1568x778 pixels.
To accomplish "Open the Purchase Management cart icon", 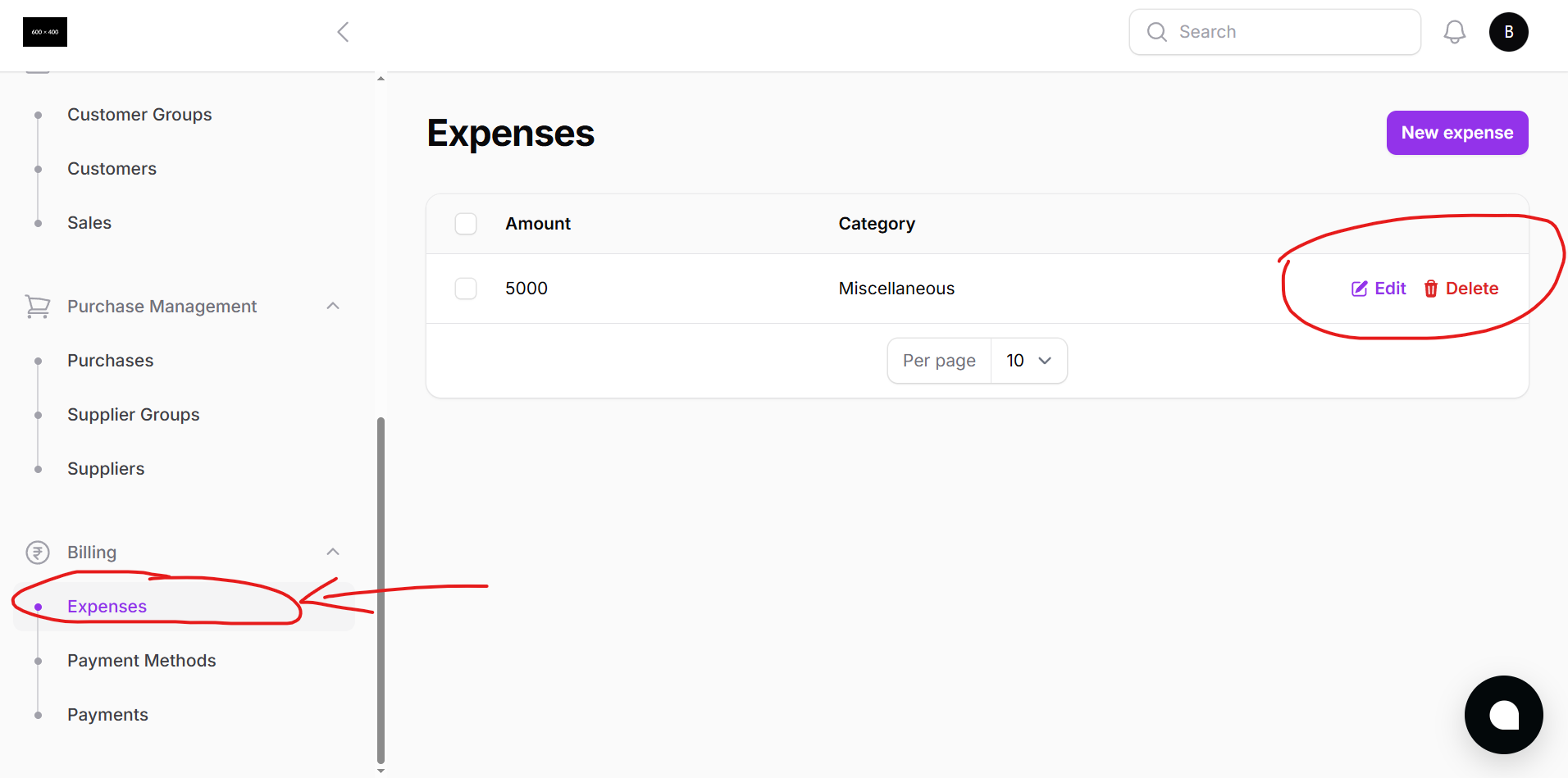I will pos(37,306).
